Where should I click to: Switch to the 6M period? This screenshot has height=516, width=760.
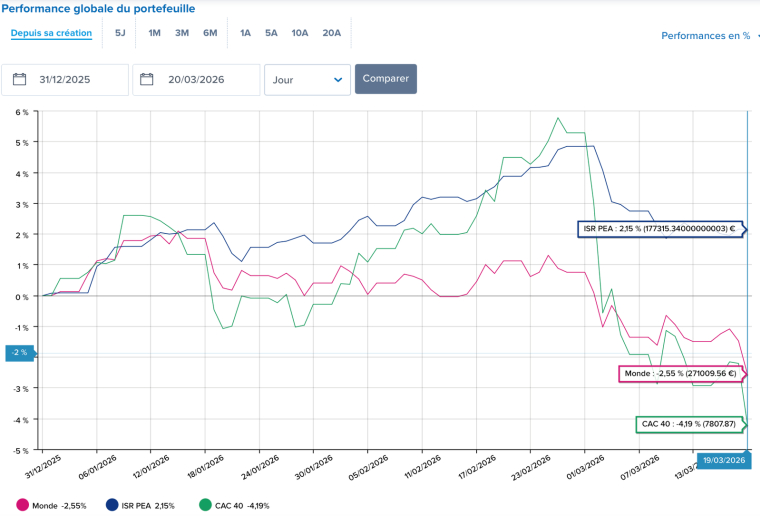(210, 33)
